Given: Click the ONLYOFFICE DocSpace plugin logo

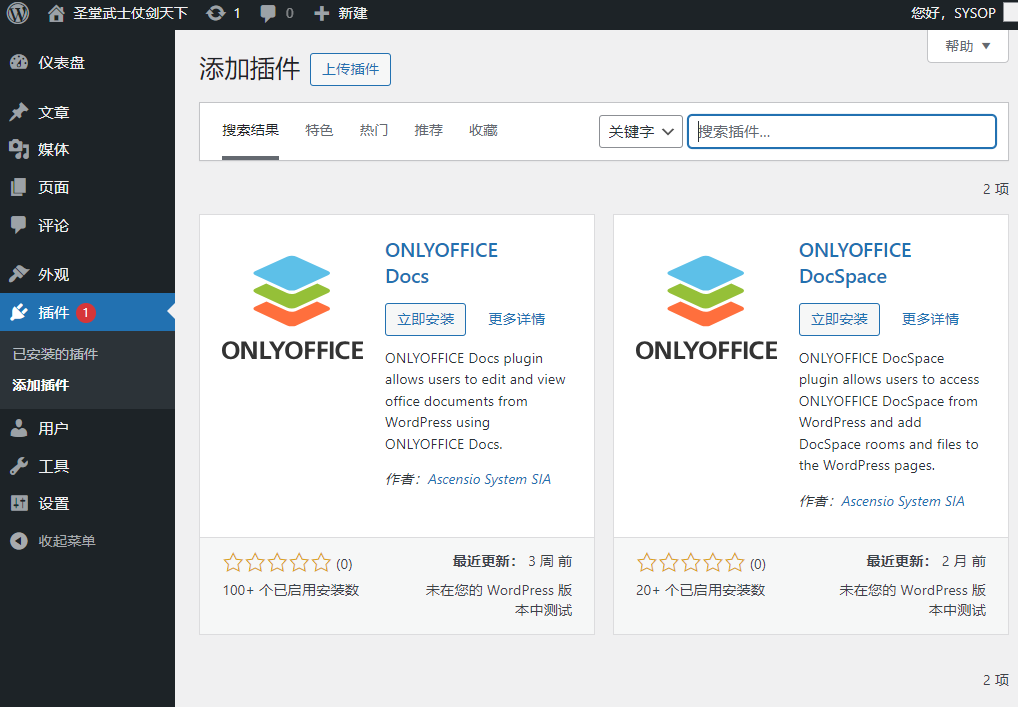Looking at the screenshot, I should [x=706, y=308].
